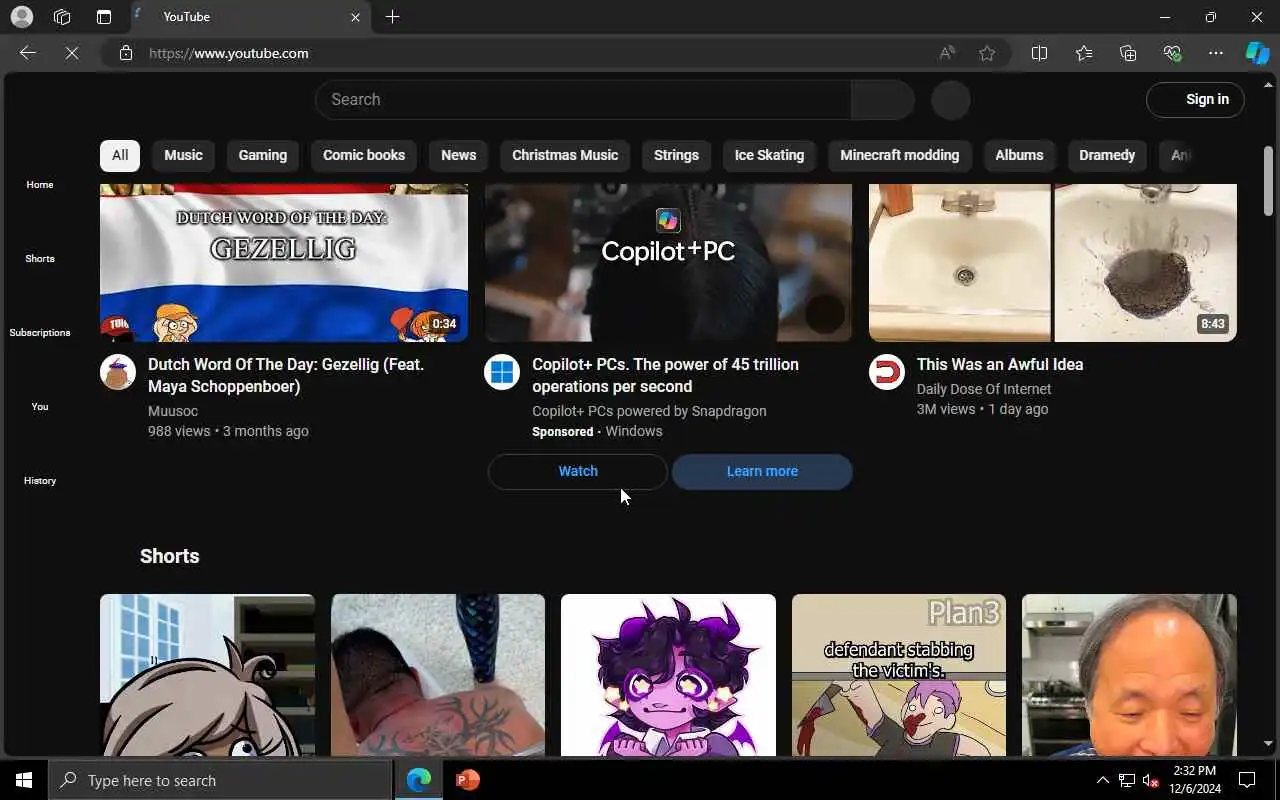Click the search submit button beside Search box
Screen dimensions: 1280x800
tap(882, 100)
